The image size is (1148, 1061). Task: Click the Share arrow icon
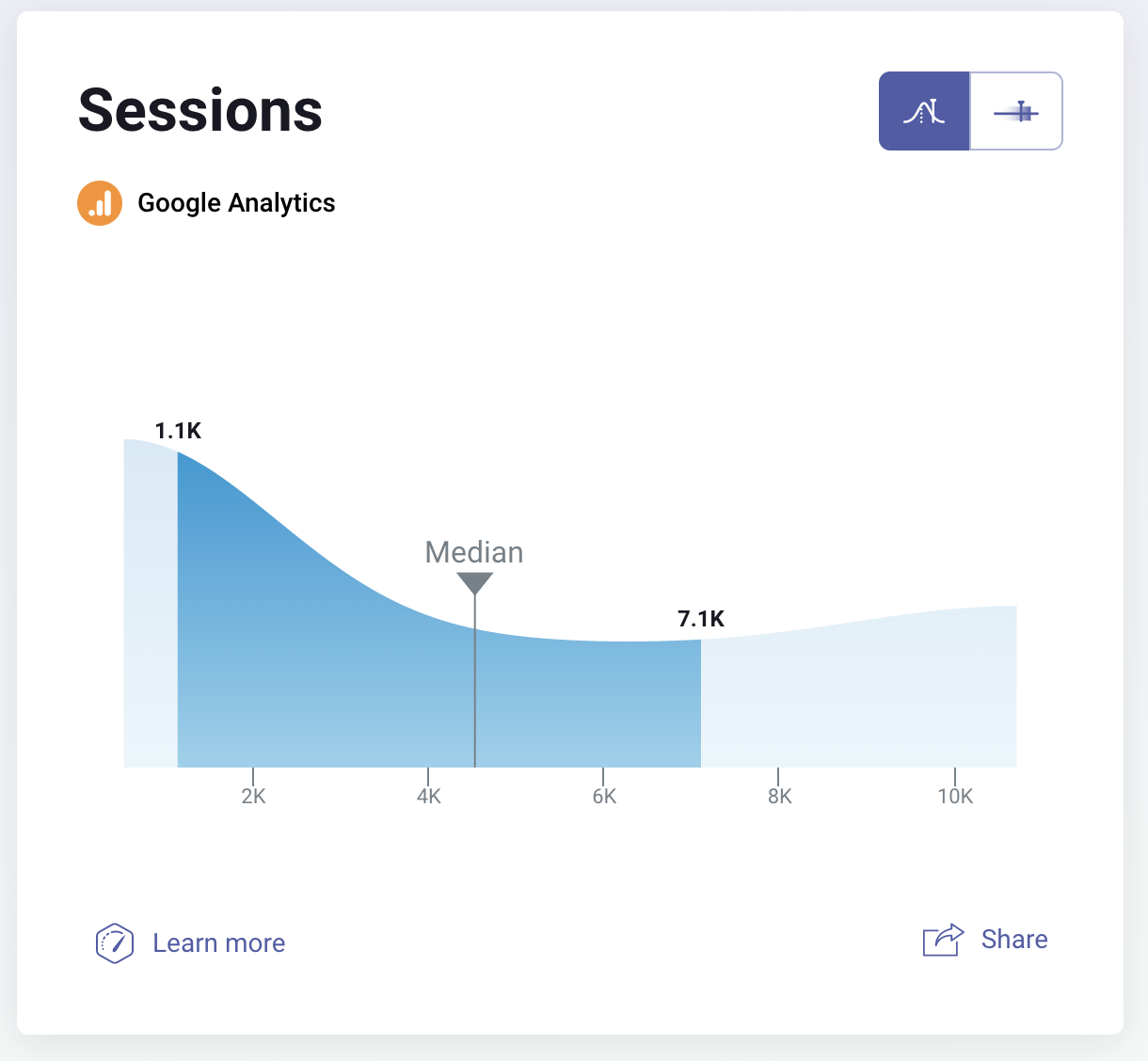(x=941, y=939)
